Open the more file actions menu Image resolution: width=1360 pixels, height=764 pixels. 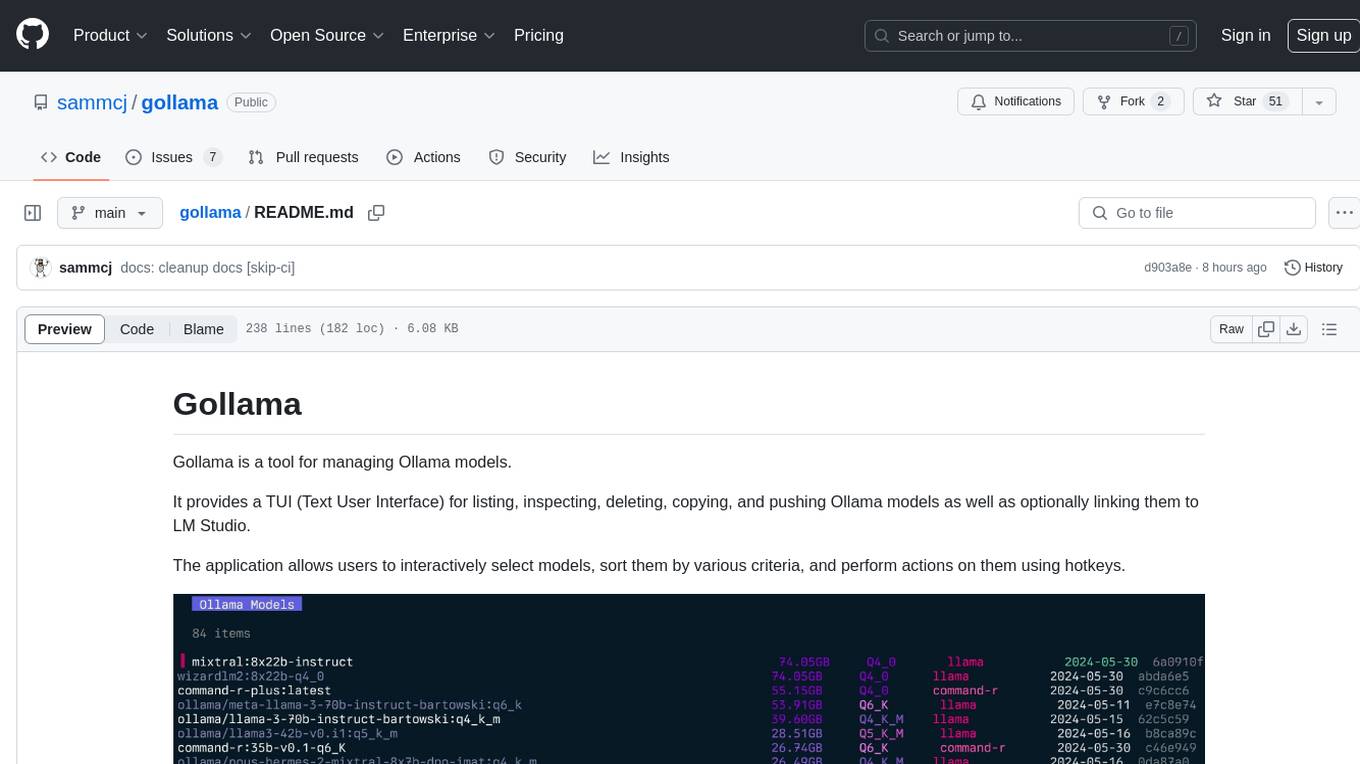(x=1345, y=213)
